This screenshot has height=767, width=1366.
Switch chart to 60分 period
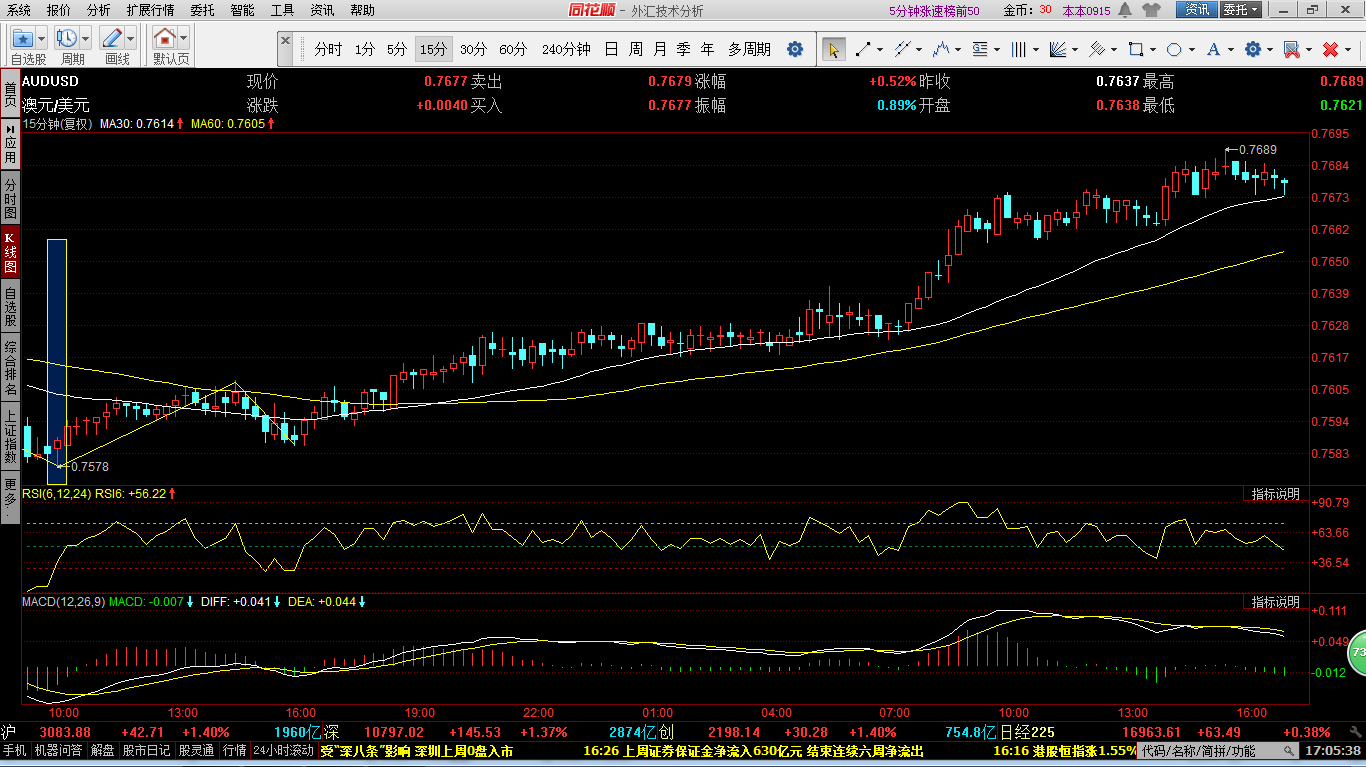tap(513, 49)
